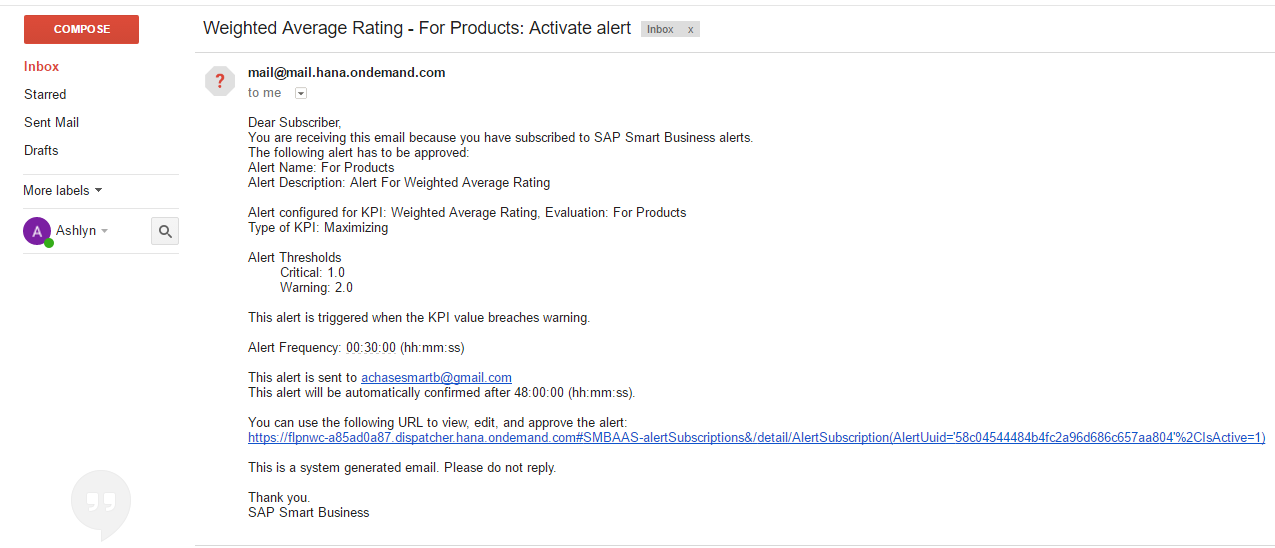The width and height of the screenshot is (1275, 548).
Task: Click the sender address mail@mail.hana.ondemand.com
Action: point(346,73)
